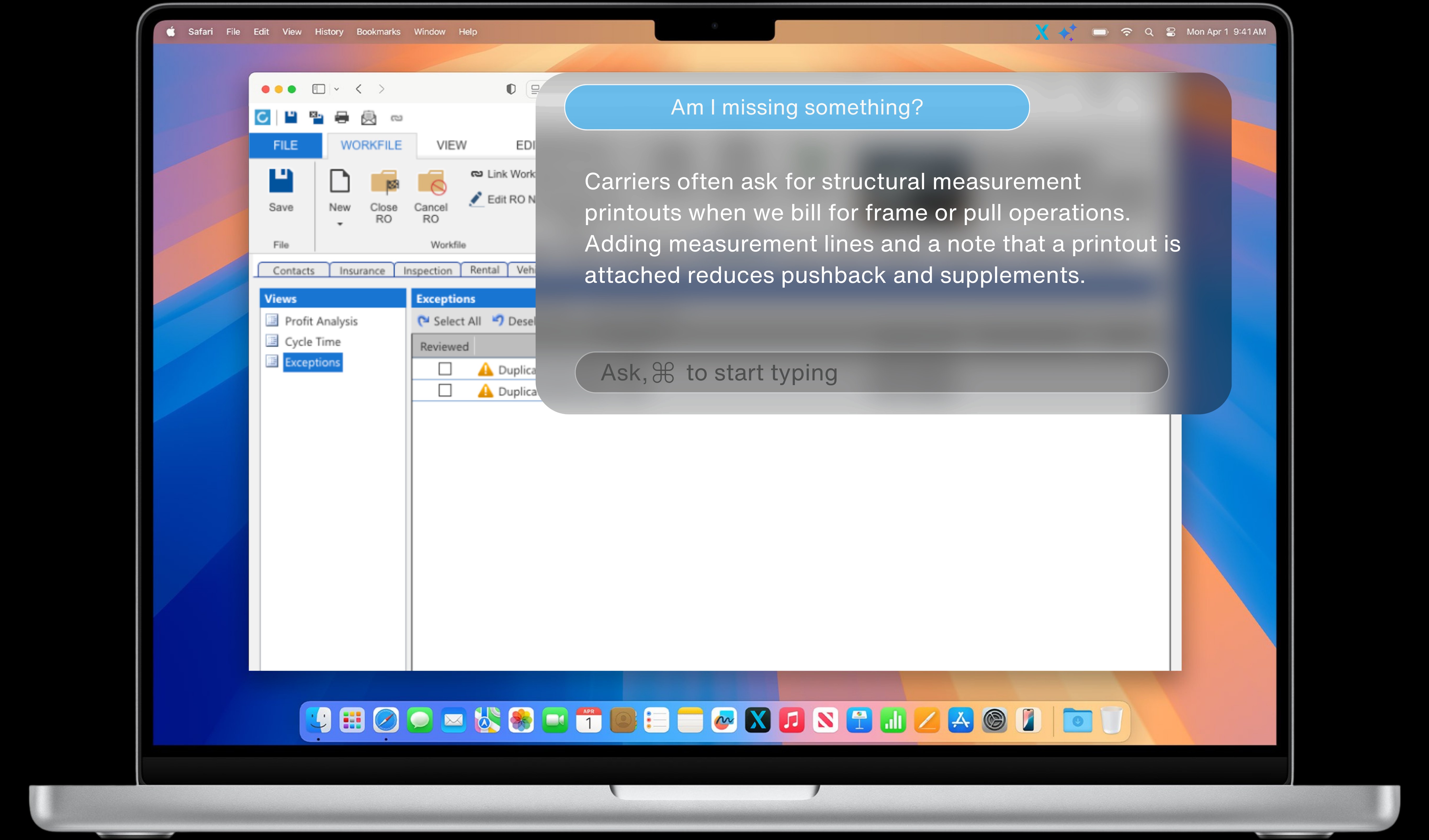Click Safari's privacy shield icon
The height and width of the screenshot is (840, 1429).
coord(511,89)
